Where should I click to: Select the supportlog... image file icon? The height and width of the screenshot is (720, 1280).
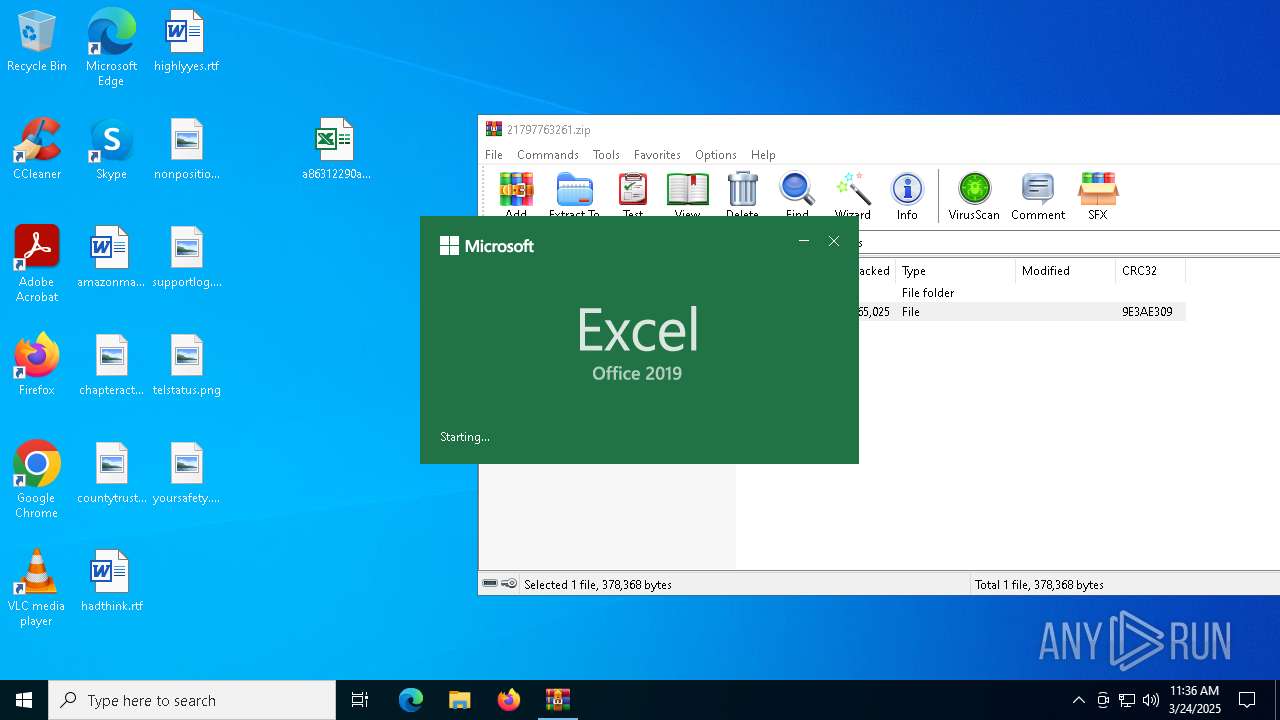click(186, 257)
